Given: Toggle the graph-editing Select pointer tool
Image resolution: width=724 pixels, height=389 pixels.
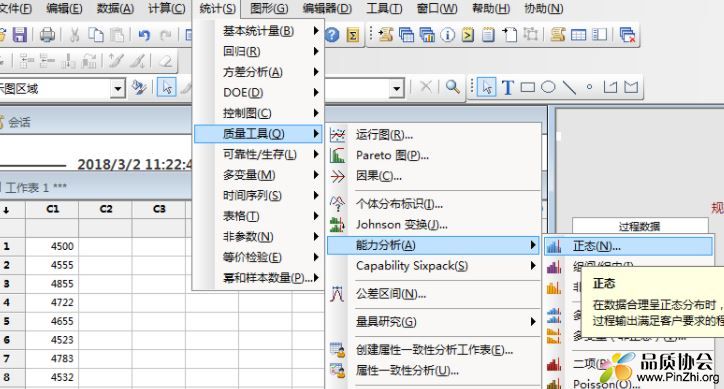Looking at the screenshot, I should coord(167,87).
